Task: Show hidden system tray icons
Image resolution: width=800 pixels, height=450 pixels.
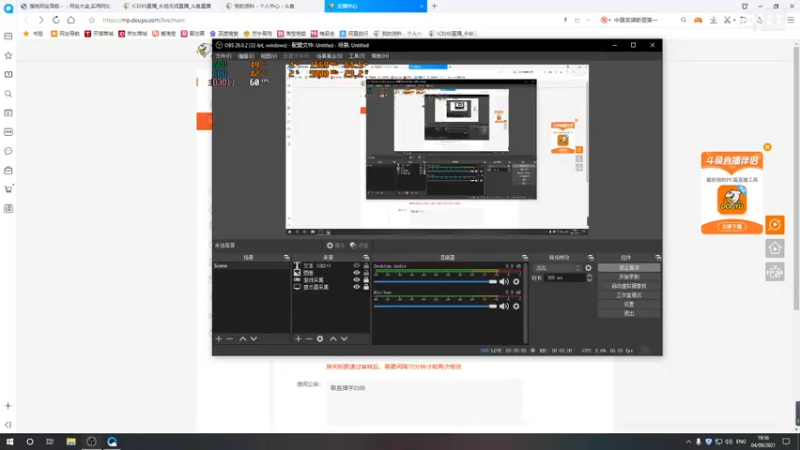Action: pos(688,442)
